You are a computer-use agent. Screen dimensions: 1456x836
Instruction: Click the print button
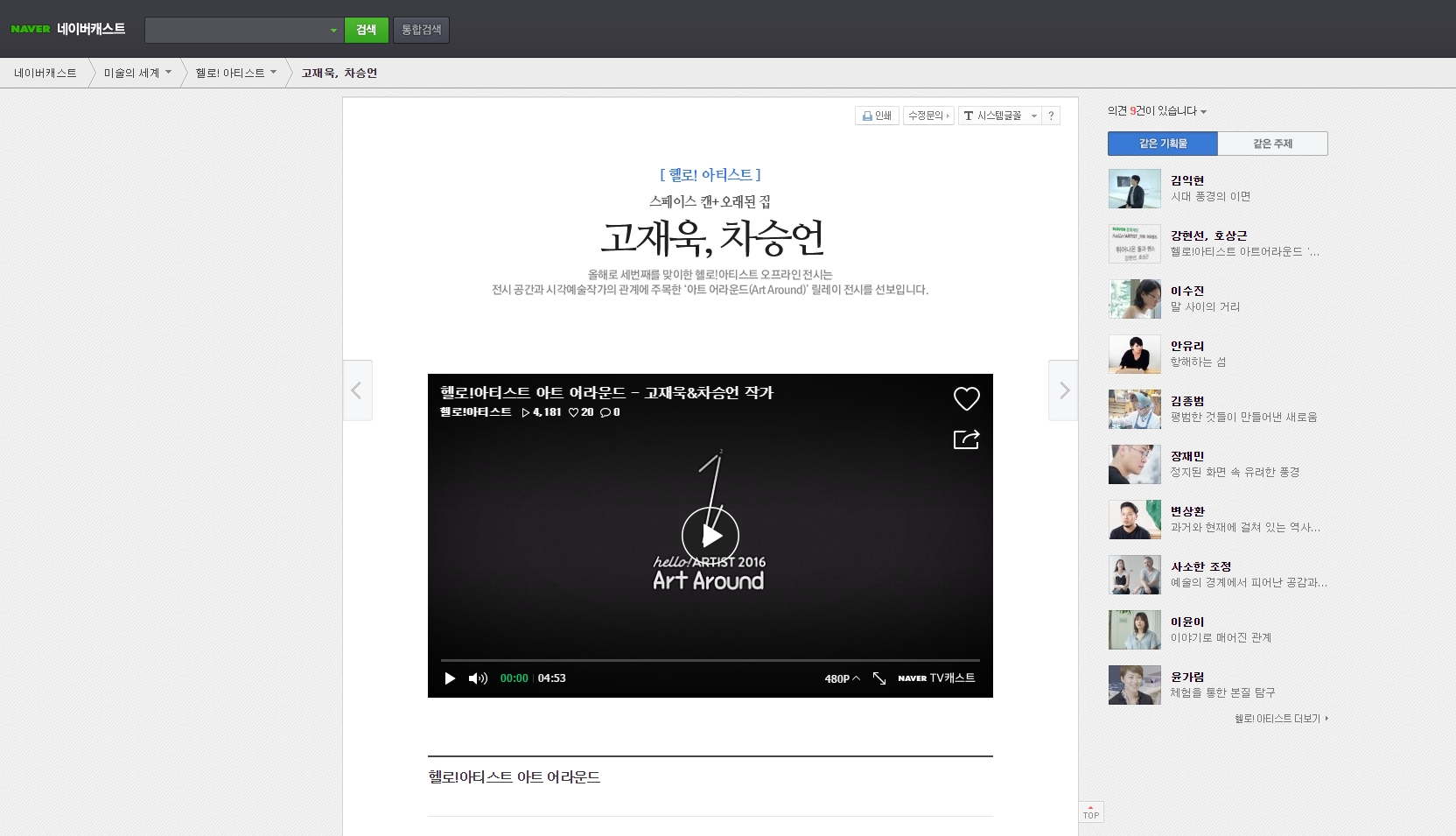(877, 116)
